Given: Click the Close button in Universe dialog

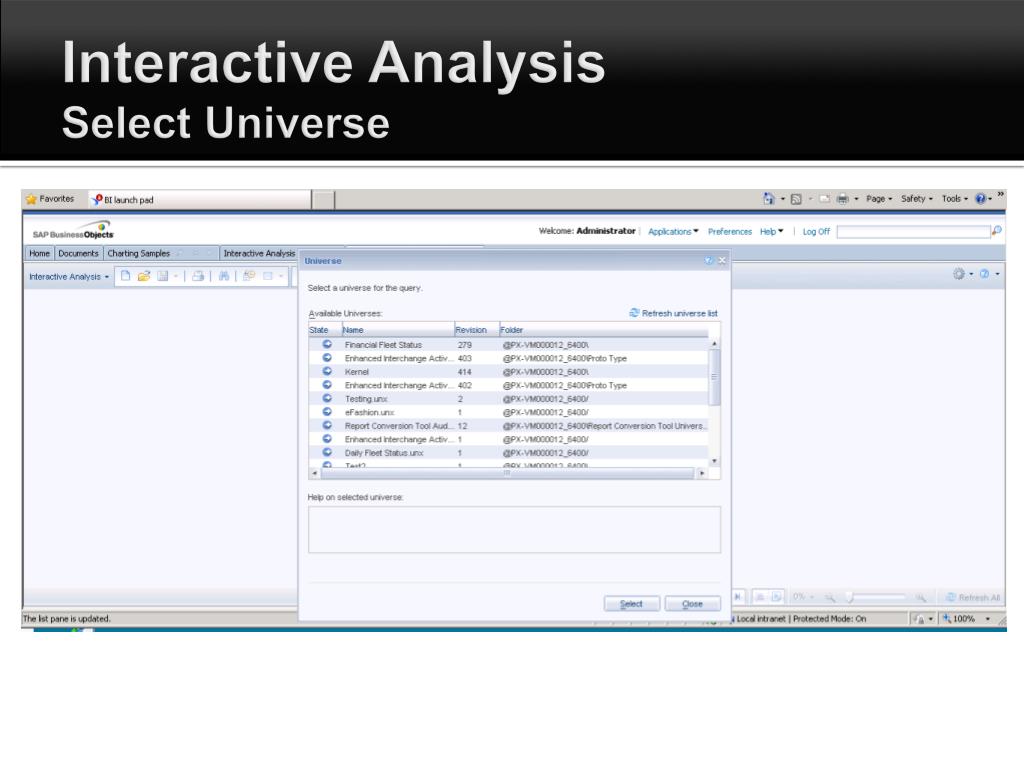Looking at the screenshot, I should pyautogui.click(x=692, y=603).
